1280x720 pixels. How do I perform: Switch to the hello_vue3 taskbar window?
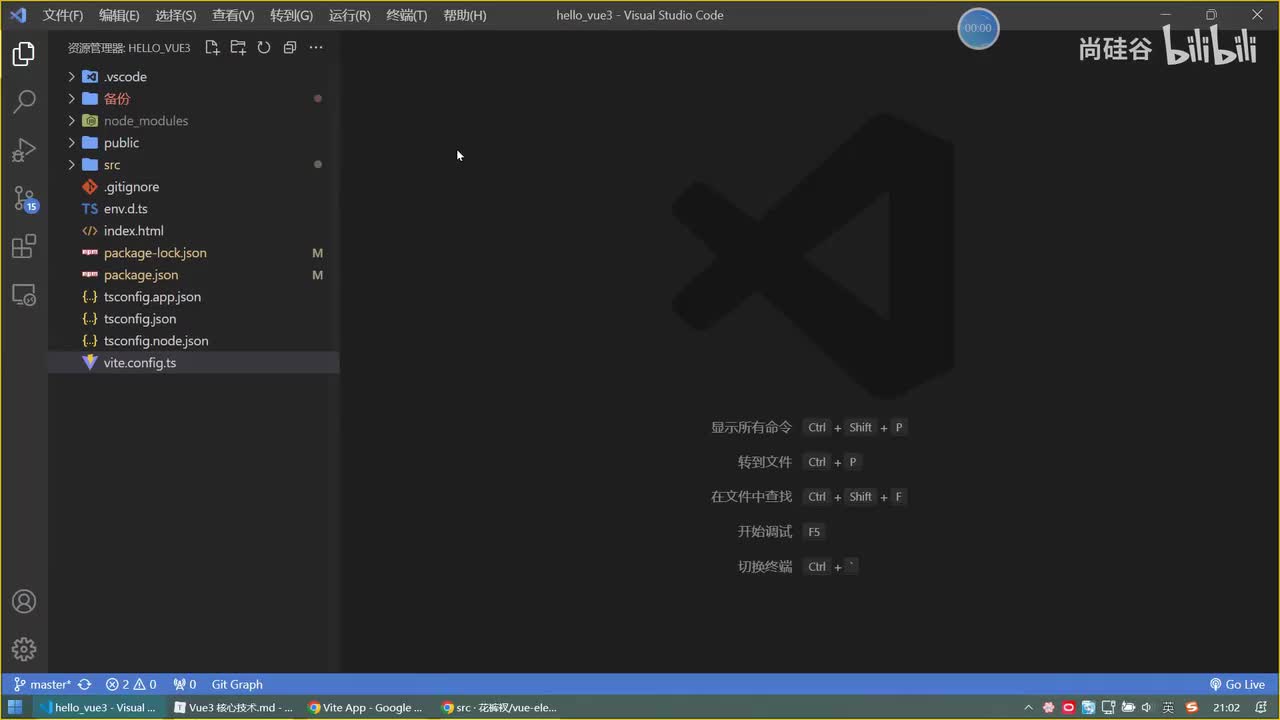pyautogui.click(x=98, y=708)
